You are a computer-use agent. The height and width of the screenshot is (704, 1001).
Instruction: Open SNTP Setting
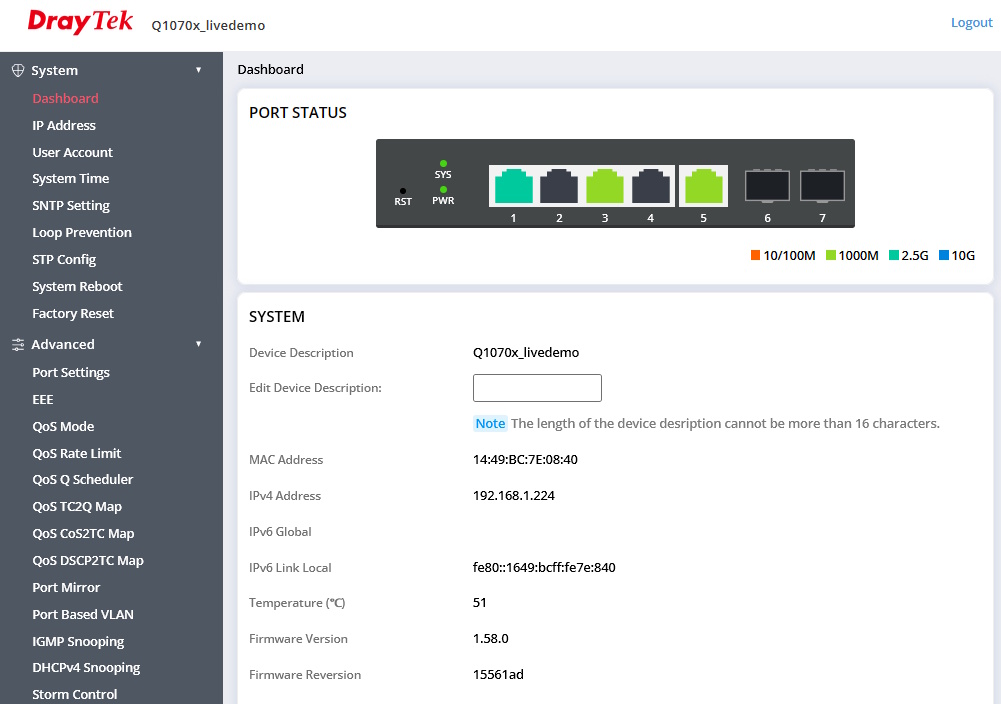[71, 206]
